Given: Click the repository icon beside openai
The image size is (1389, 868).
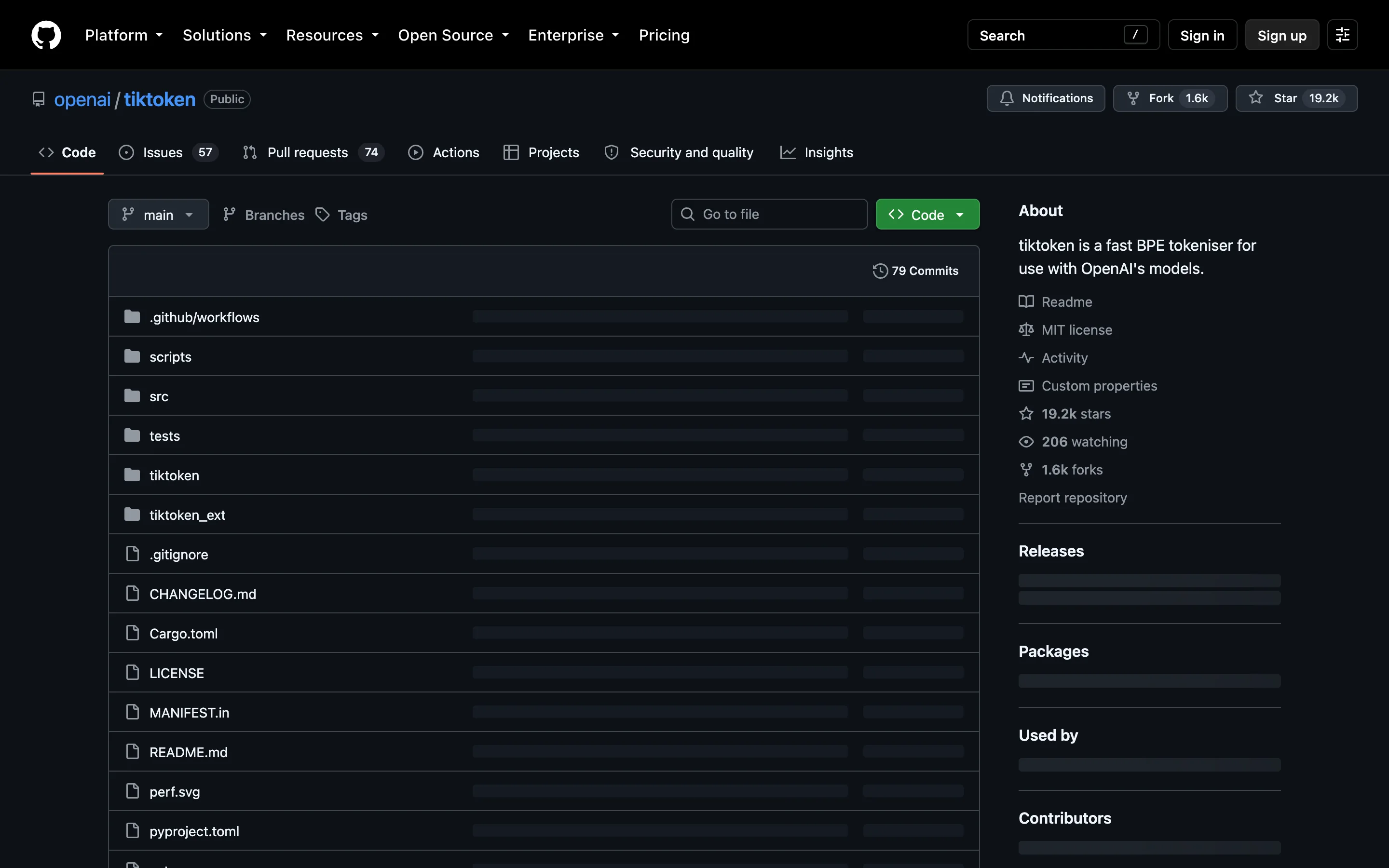Looking at the screenshot, I should coord(39,99).
